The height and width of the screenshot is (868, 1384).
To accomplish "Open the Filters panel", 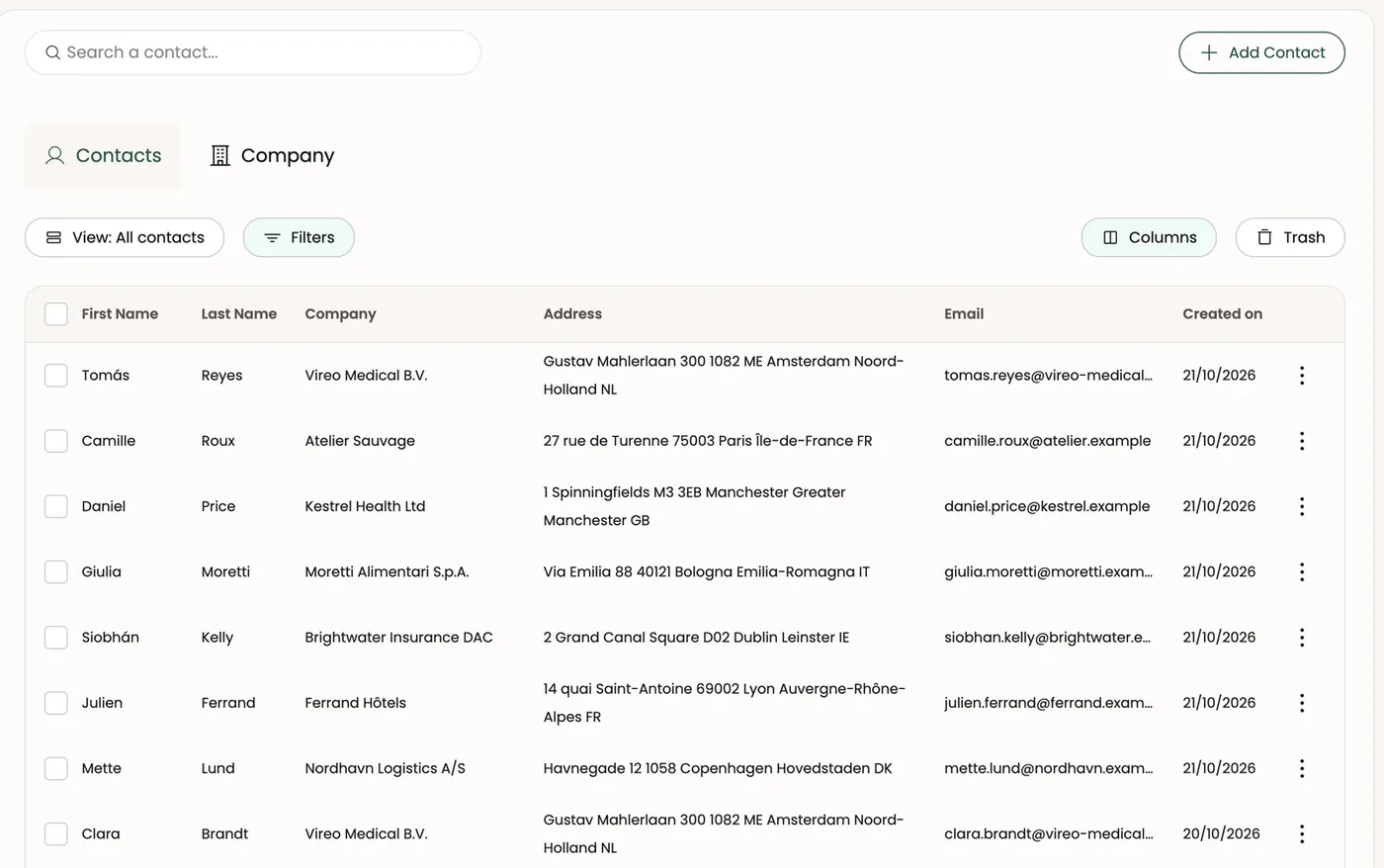I will (x=299, y=237).
